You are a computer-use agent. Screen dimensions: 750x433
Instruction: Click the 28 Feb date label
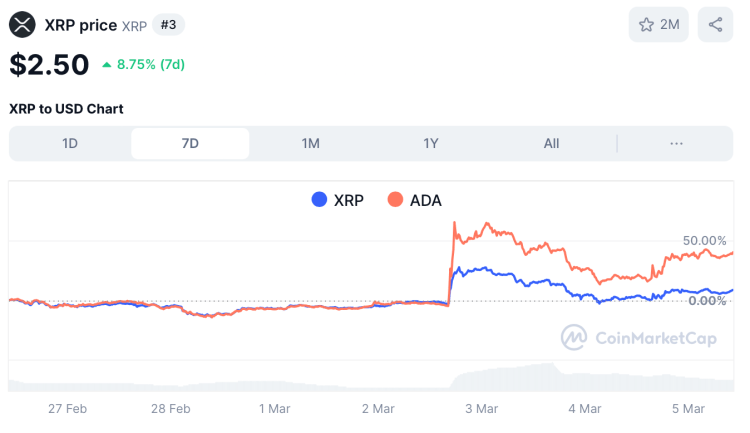171,408
